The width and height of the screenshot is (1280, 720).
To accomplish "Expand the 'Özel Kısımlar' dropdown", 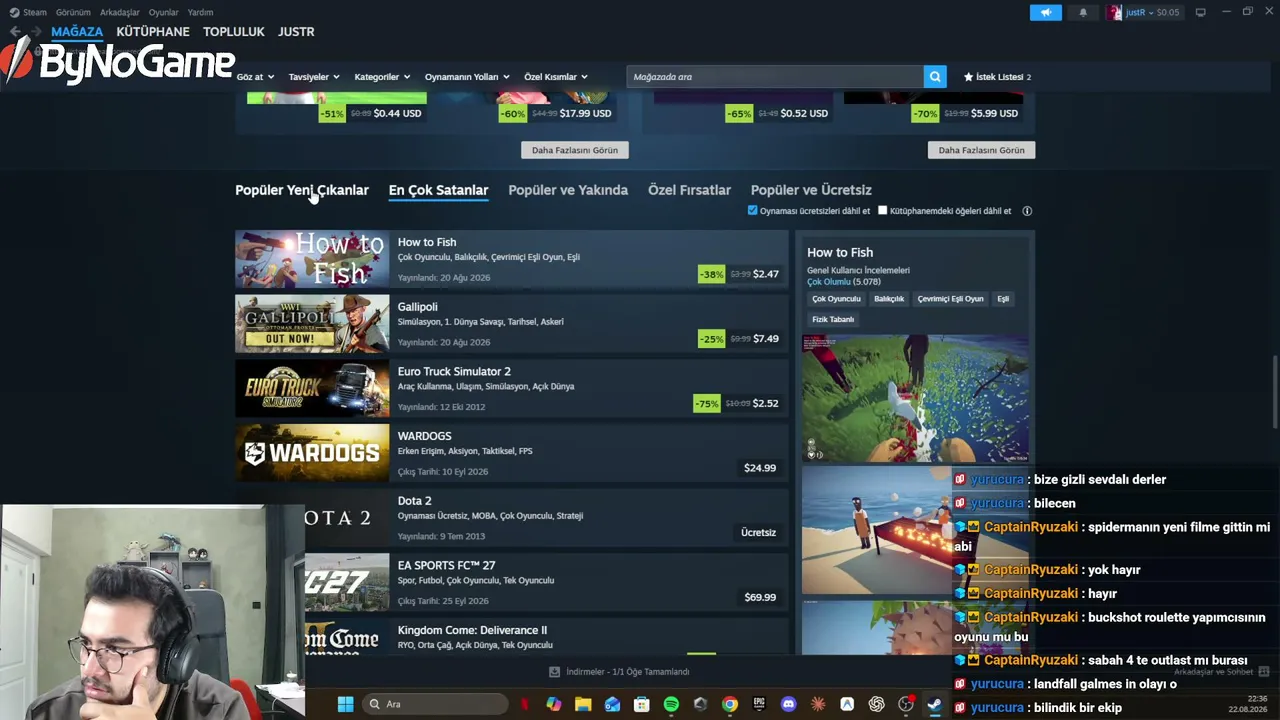I will (556, 77).
